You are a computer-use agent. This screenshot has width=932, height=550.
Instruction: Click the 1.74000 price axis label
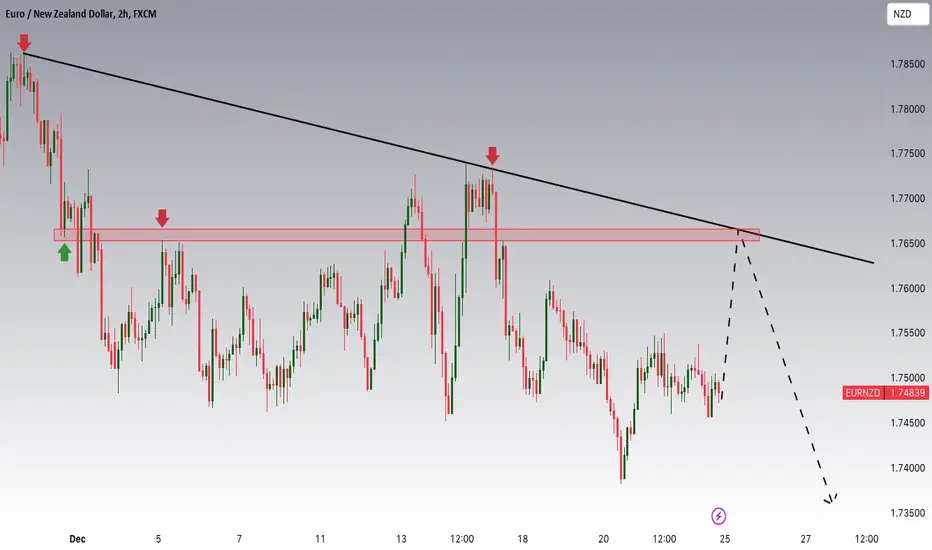(907, 468)
